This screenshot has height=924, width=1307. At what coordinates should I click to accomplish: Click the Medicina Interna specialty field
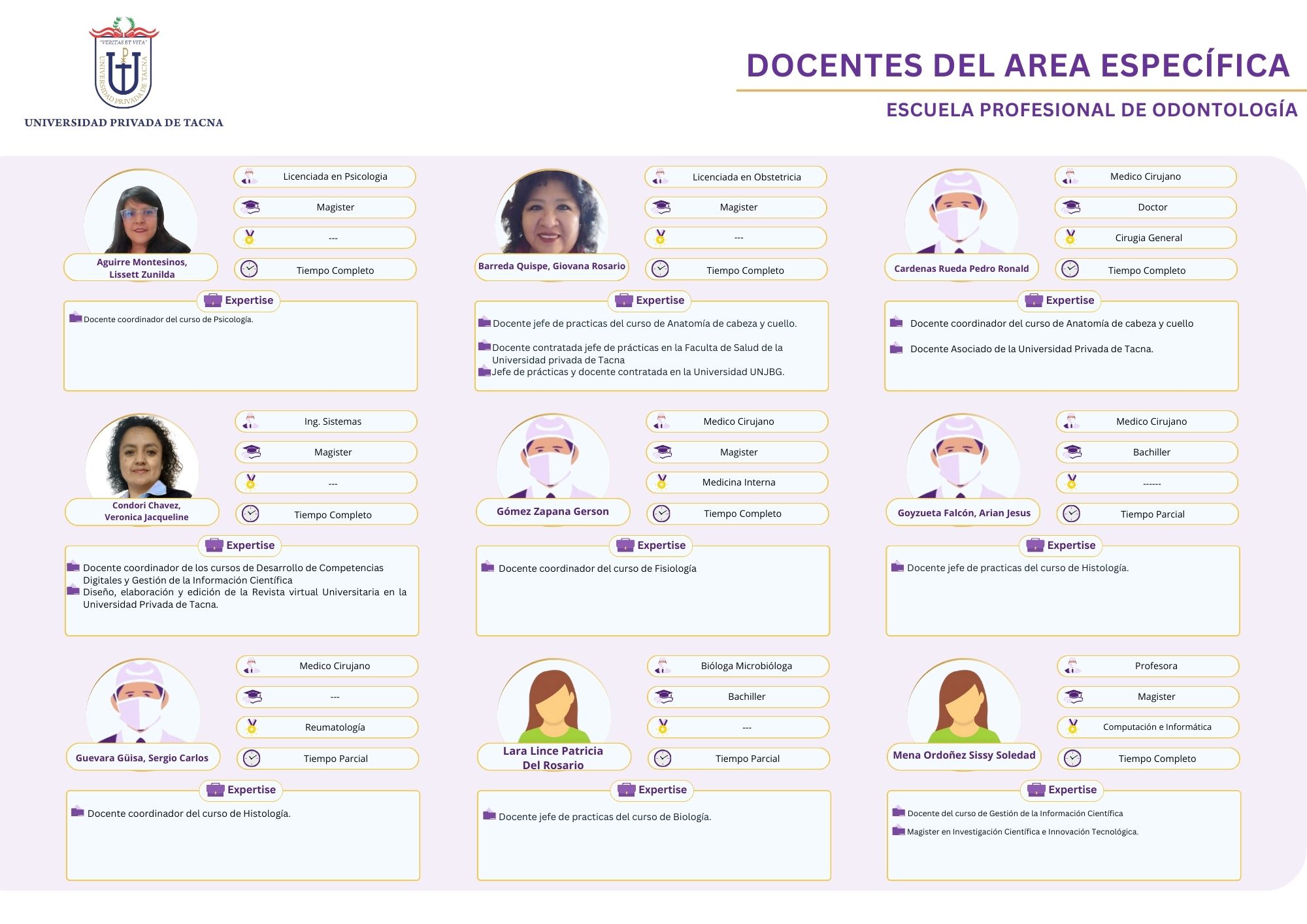(737, 482)
